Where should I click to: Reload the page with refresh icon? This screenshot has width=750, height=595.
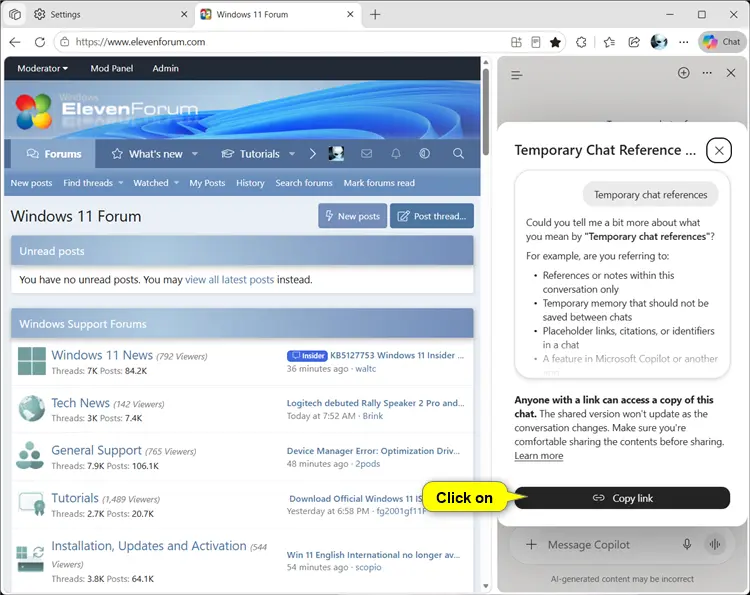[x=40, y=42]
